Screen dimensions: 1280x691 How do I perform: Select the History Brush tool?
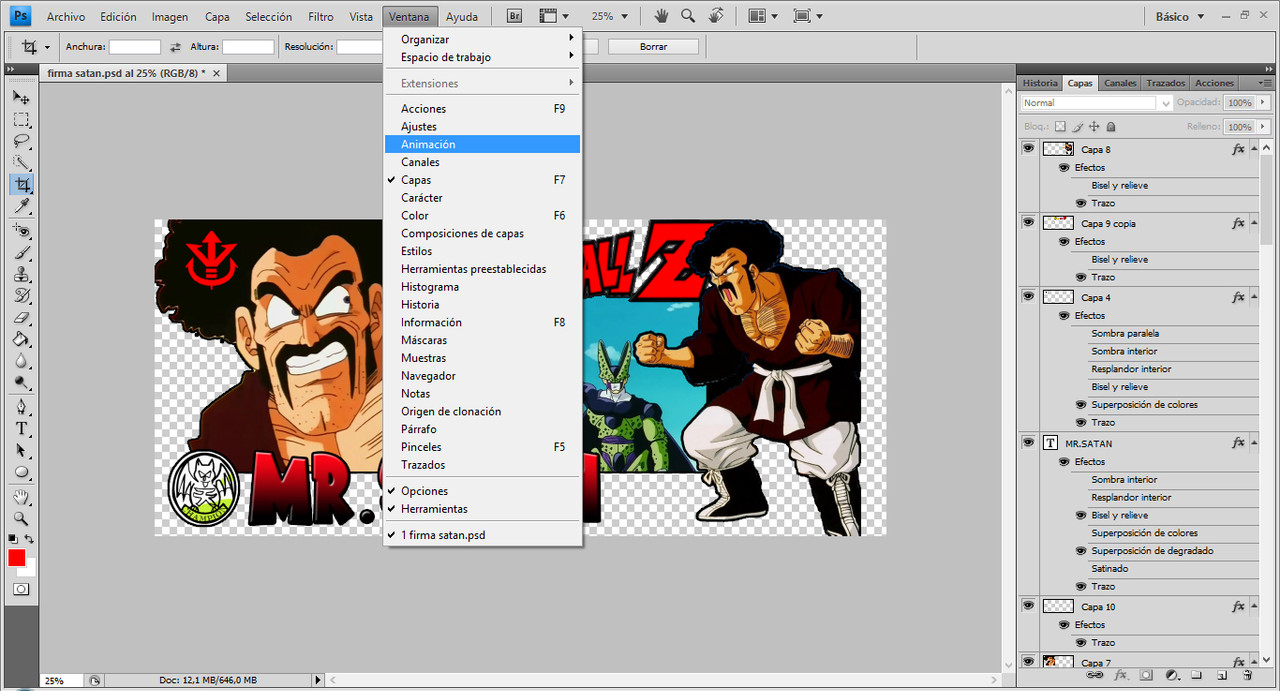click(x=21, y=296)
